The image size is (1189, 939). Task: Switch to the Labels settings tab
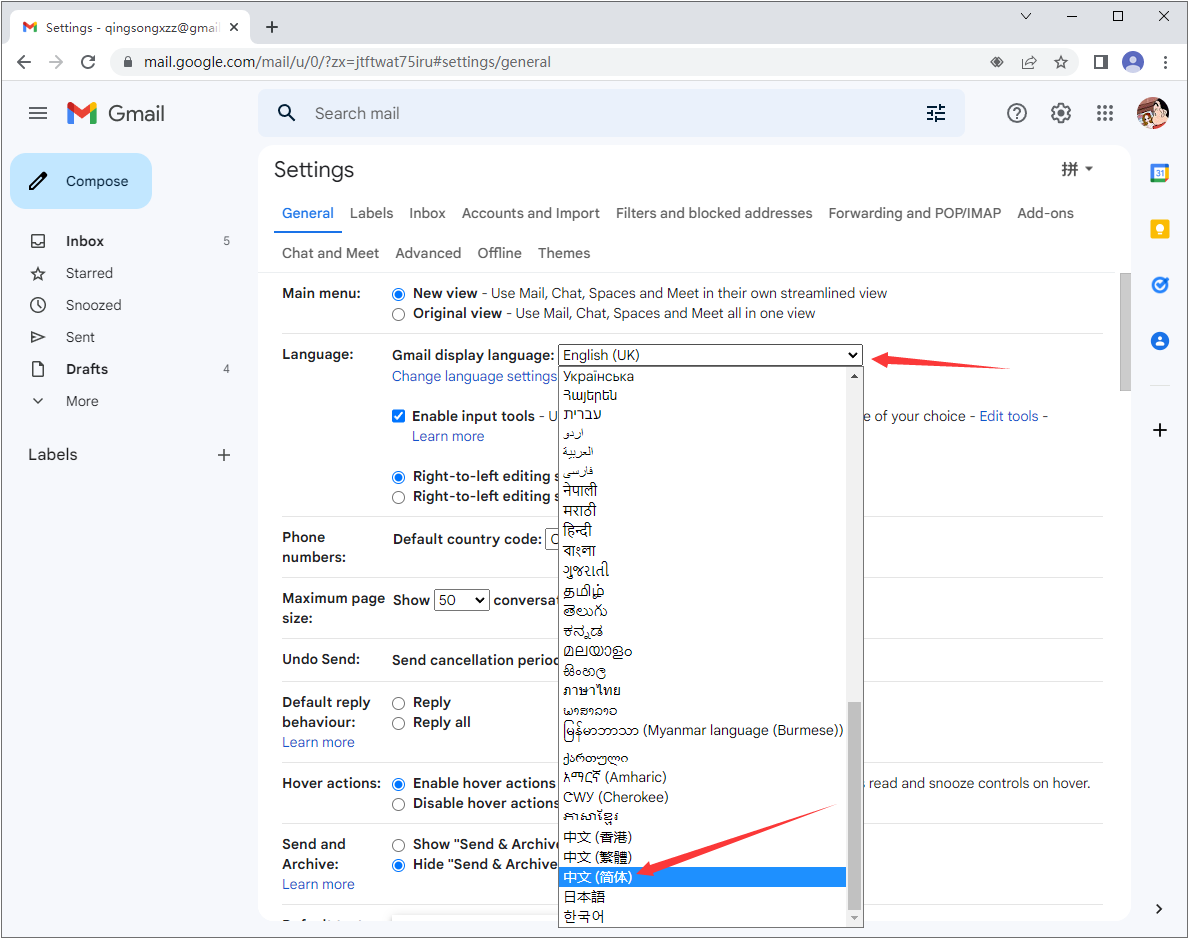tap(372, 213)
